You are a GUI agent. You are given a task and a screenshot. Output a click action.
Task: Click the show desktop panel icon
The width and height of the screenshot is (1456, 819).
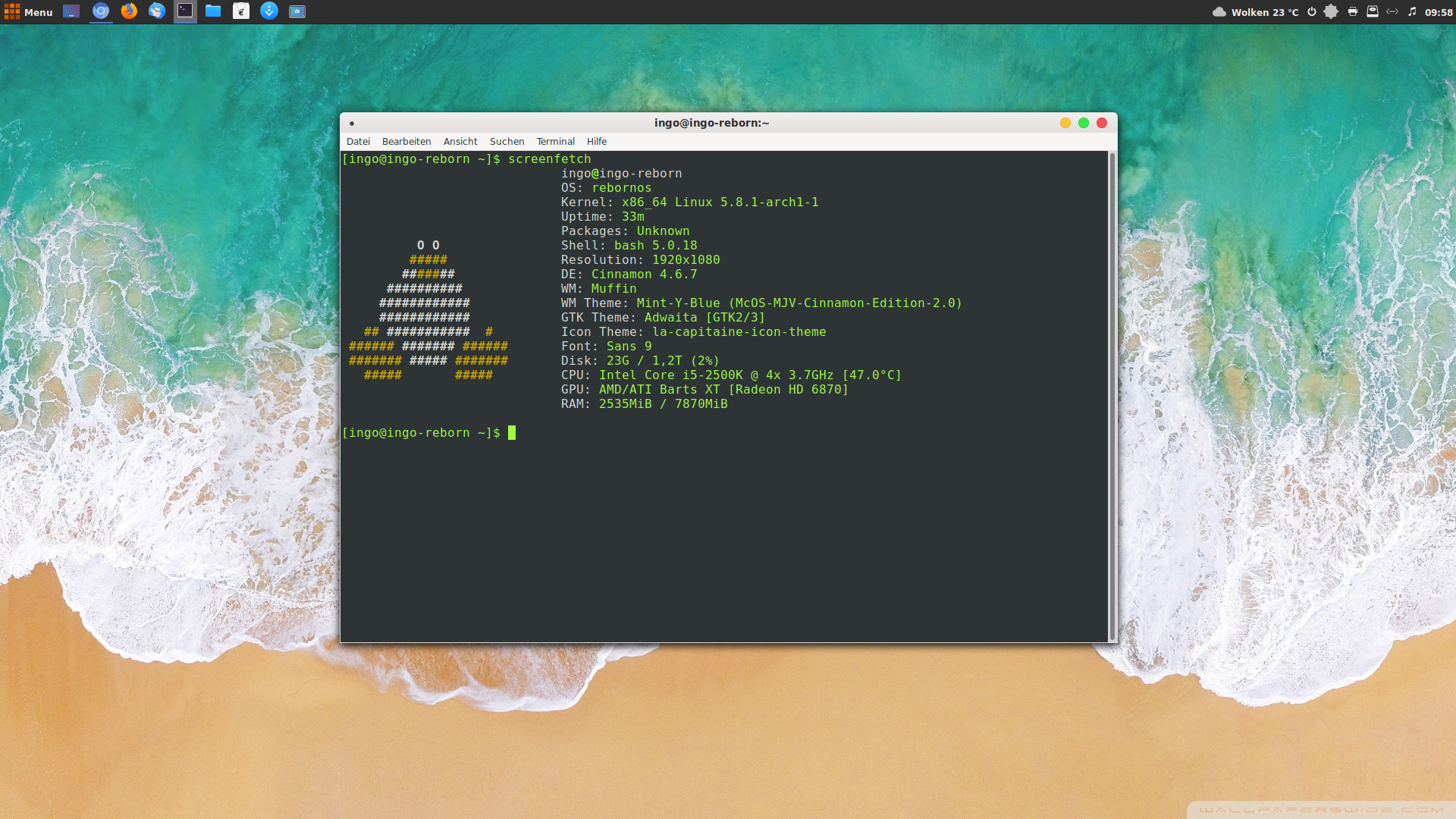click(x=71, y=11)
